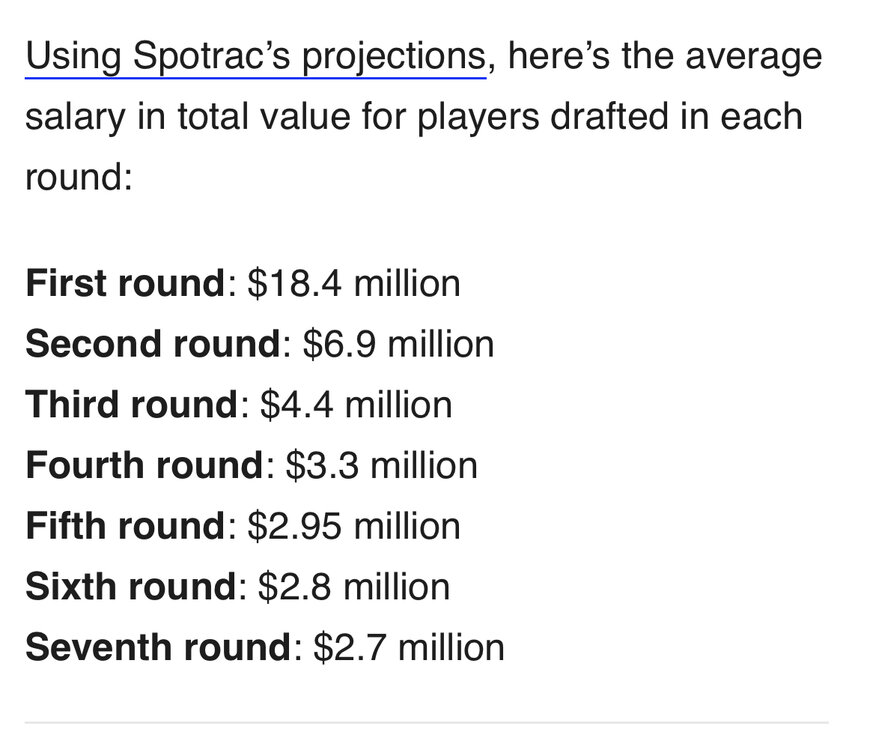Screen dimensions: 876x750
Task: Click the "$18.4 million" salary figure
Action: 354,284
